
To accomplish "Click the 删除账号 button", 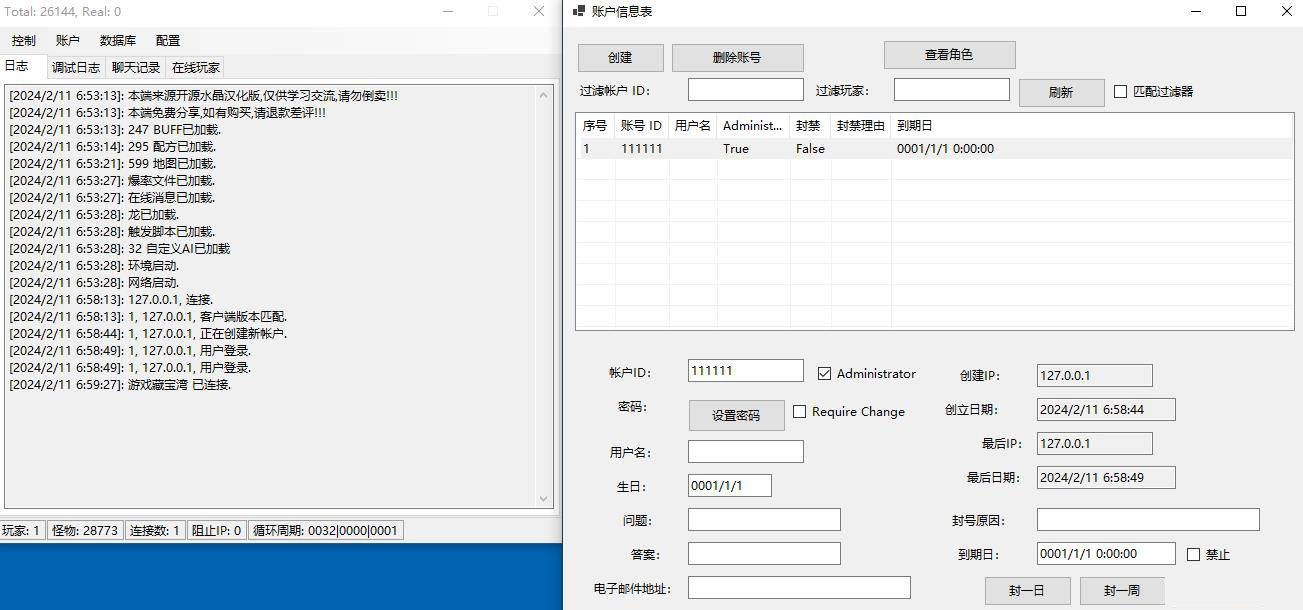I will 737,58.
